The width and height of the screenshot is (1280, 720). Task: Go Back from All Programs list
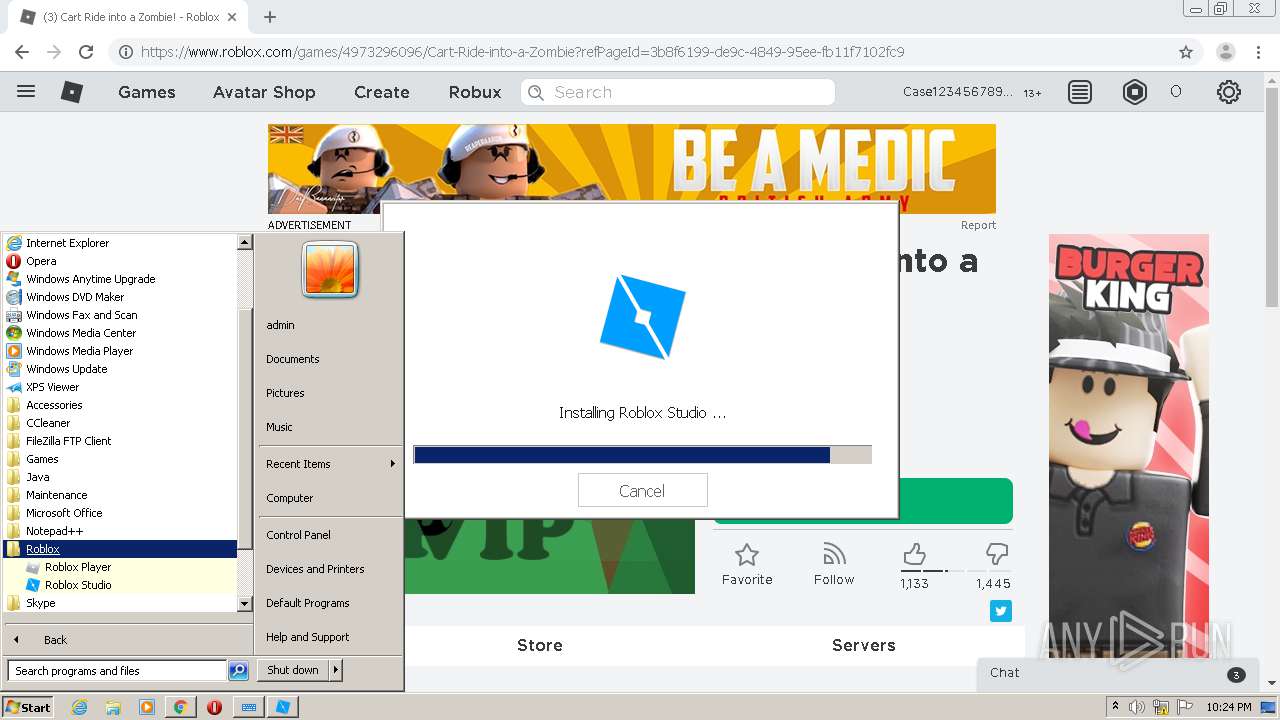(x=55, y=640)
